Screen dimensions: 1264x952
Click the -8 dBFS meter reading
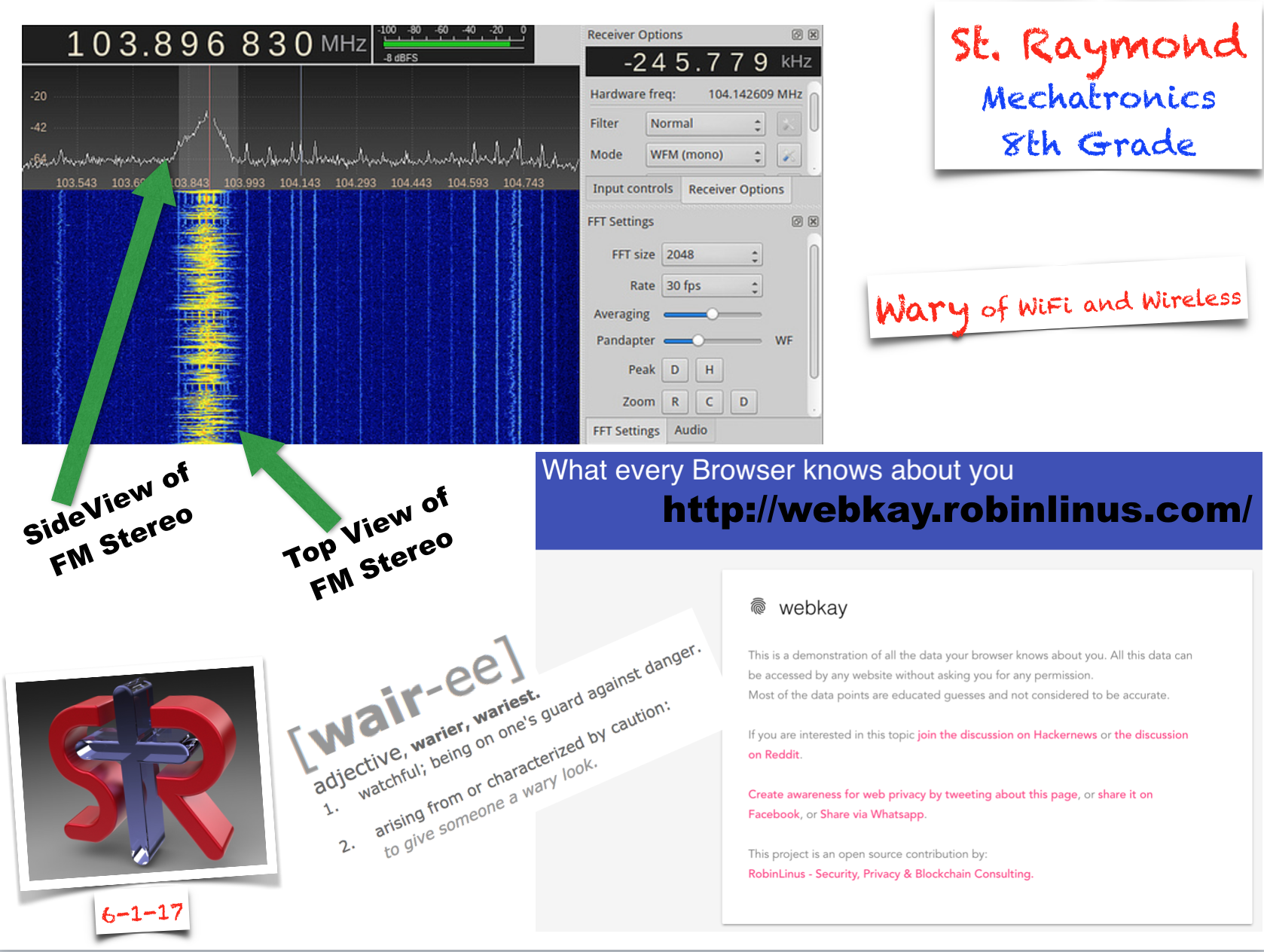pyautogui.click(x=401, y=57)
